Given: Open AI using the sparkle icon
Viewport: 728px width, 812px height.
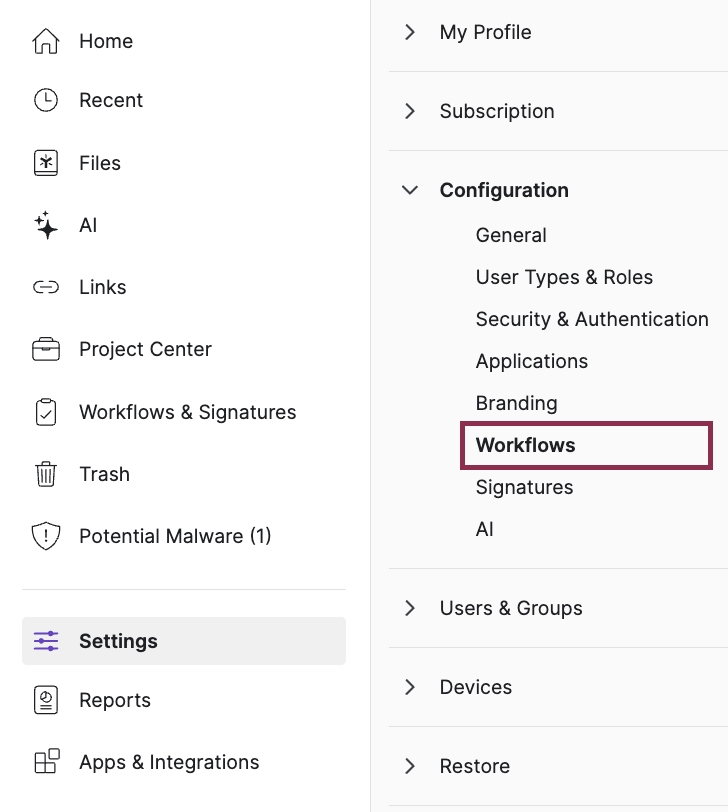Looking at the screenshot, I should coord(46,225).
